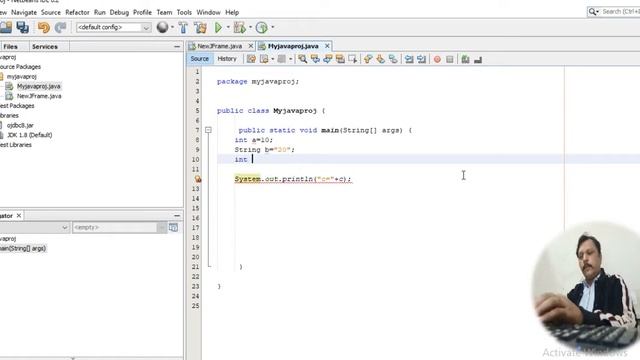
Task: Click the Find Selection magnifier icon
Action: [302, 59]
